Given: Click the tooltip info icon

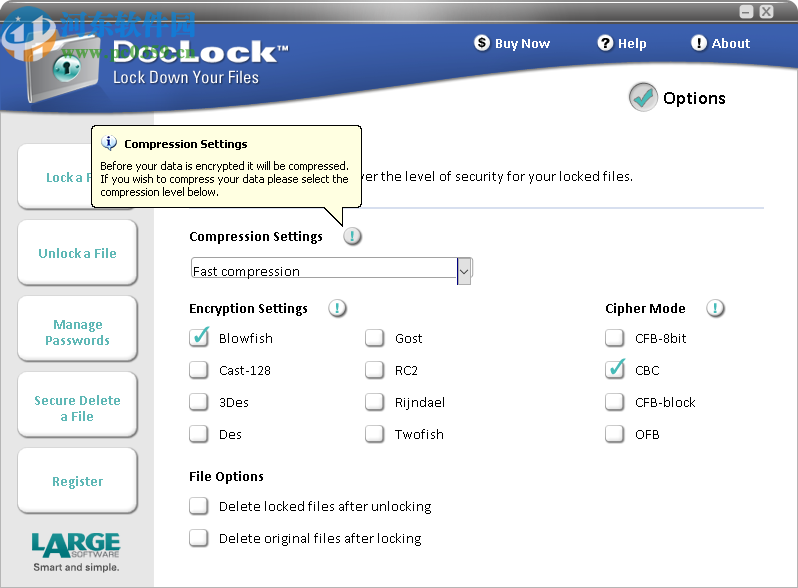Looking at the screenshot, I should pos(108,143).
